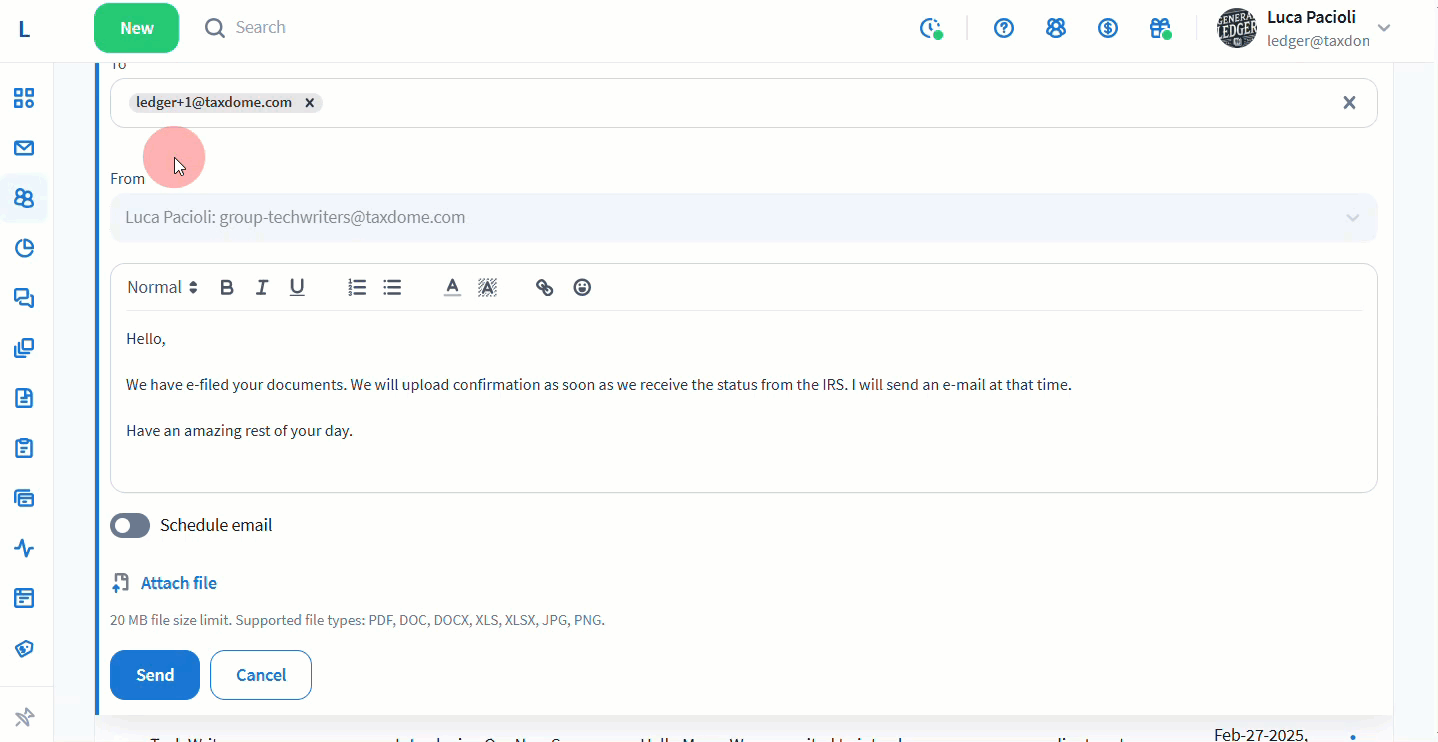This screenshot has height=742, width=1438.
Task: Clear all recipients in To field
Action: click(1349, 102)
